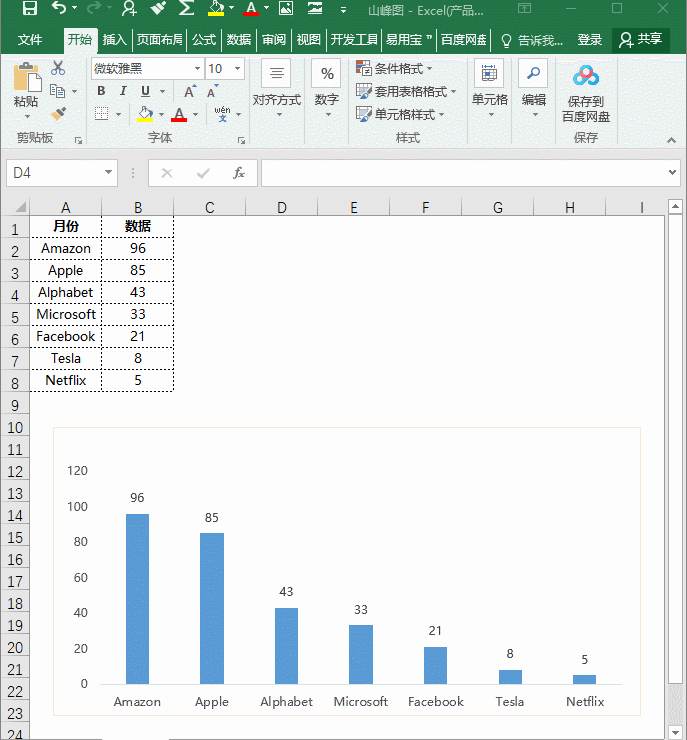Apply red font color A in ribbon
This screenshot has height=740, width=687.
[179, 114]
